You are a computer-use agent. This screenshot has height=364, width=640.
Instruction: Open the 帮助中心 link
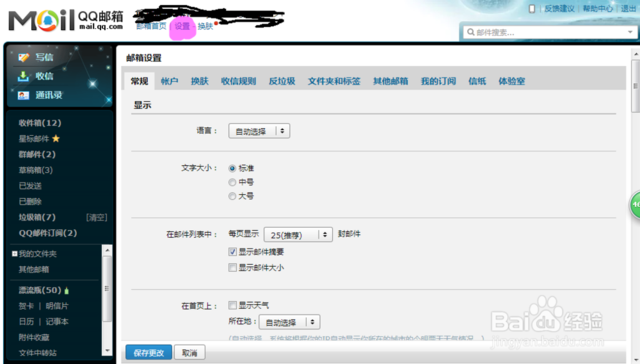pyautogui.click(x=598, y=9)
